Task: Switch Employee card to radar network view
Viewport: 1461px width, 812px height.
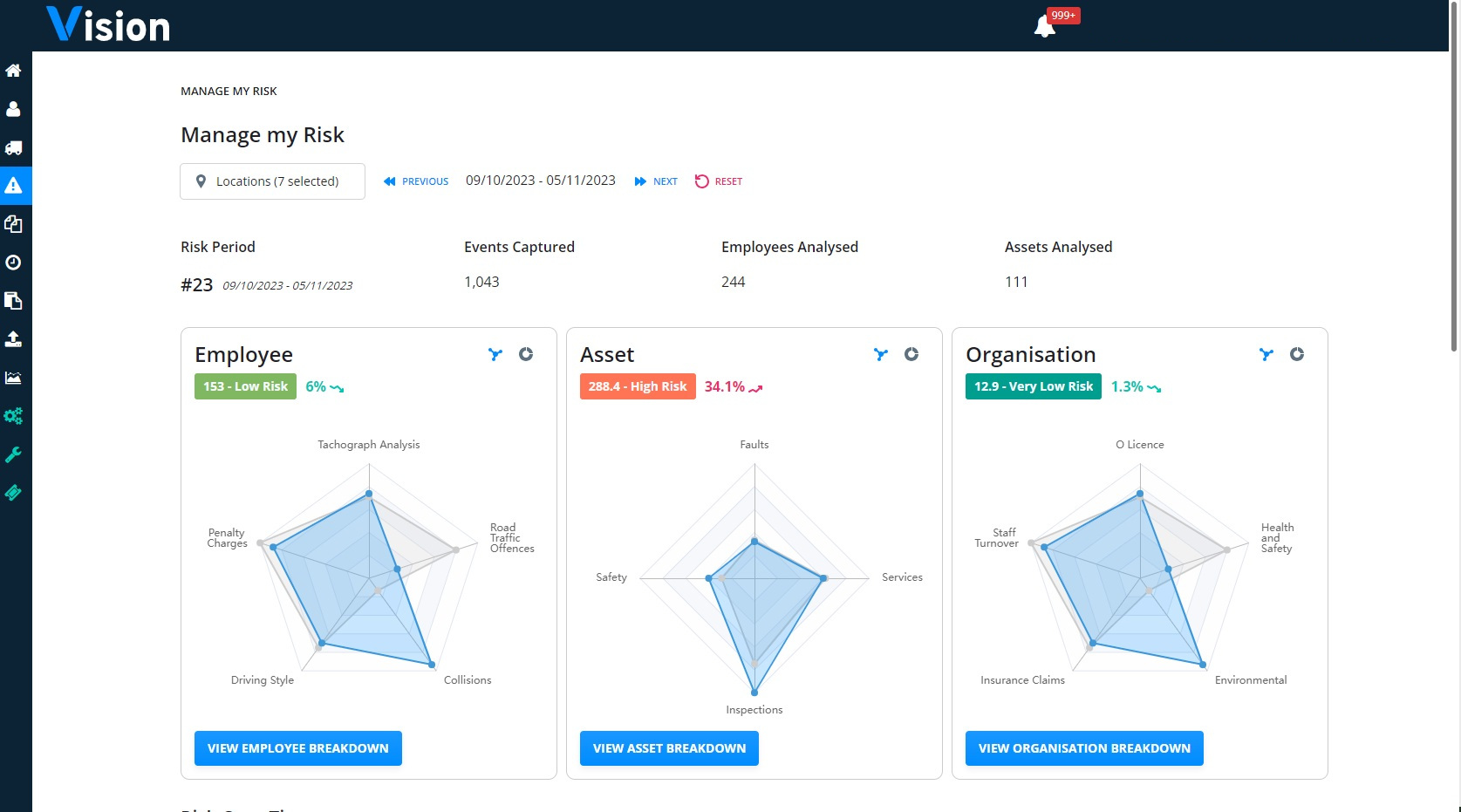Action: point(495,354)
